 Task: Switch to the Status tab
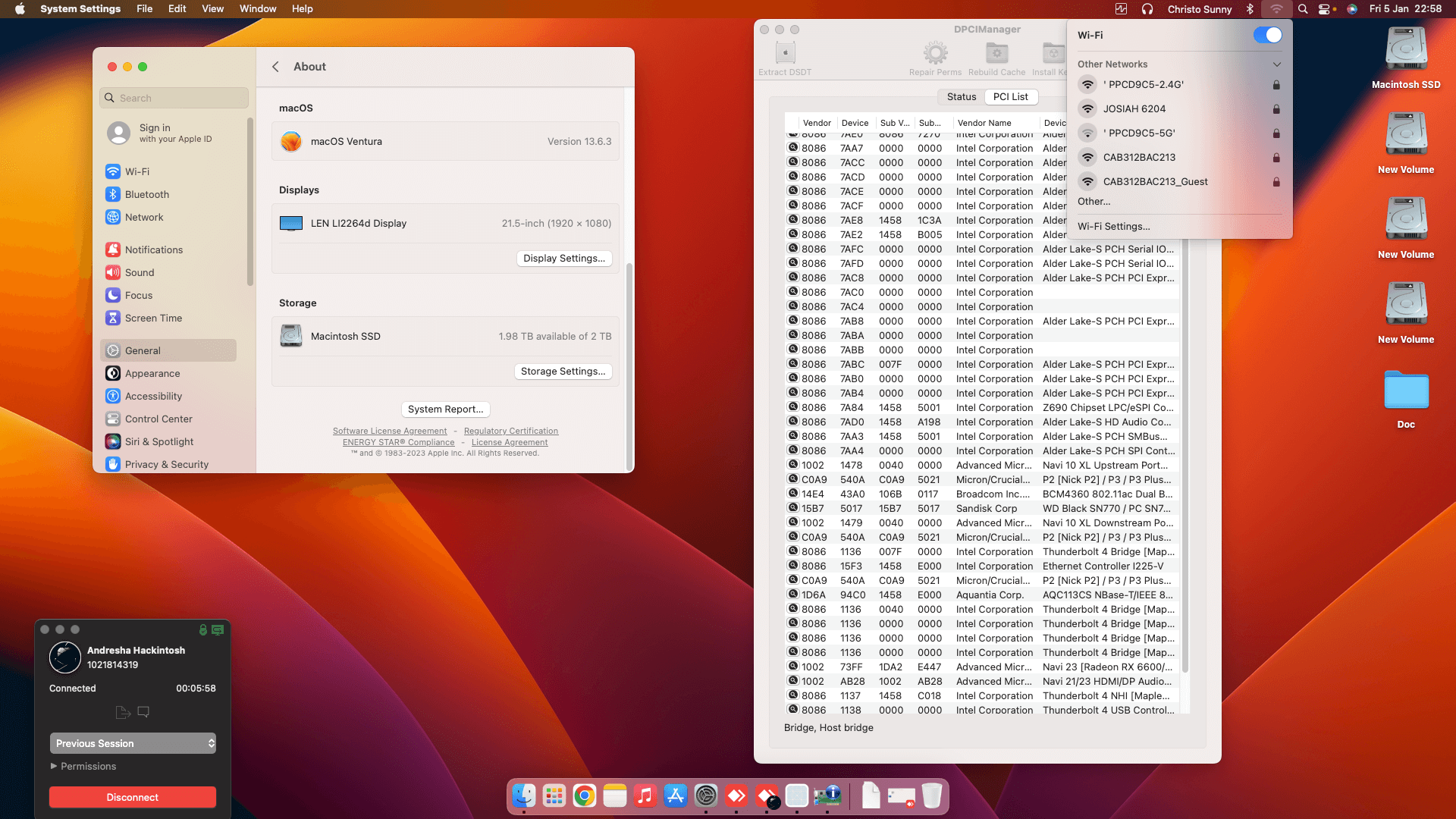click(x=961, y=97)
